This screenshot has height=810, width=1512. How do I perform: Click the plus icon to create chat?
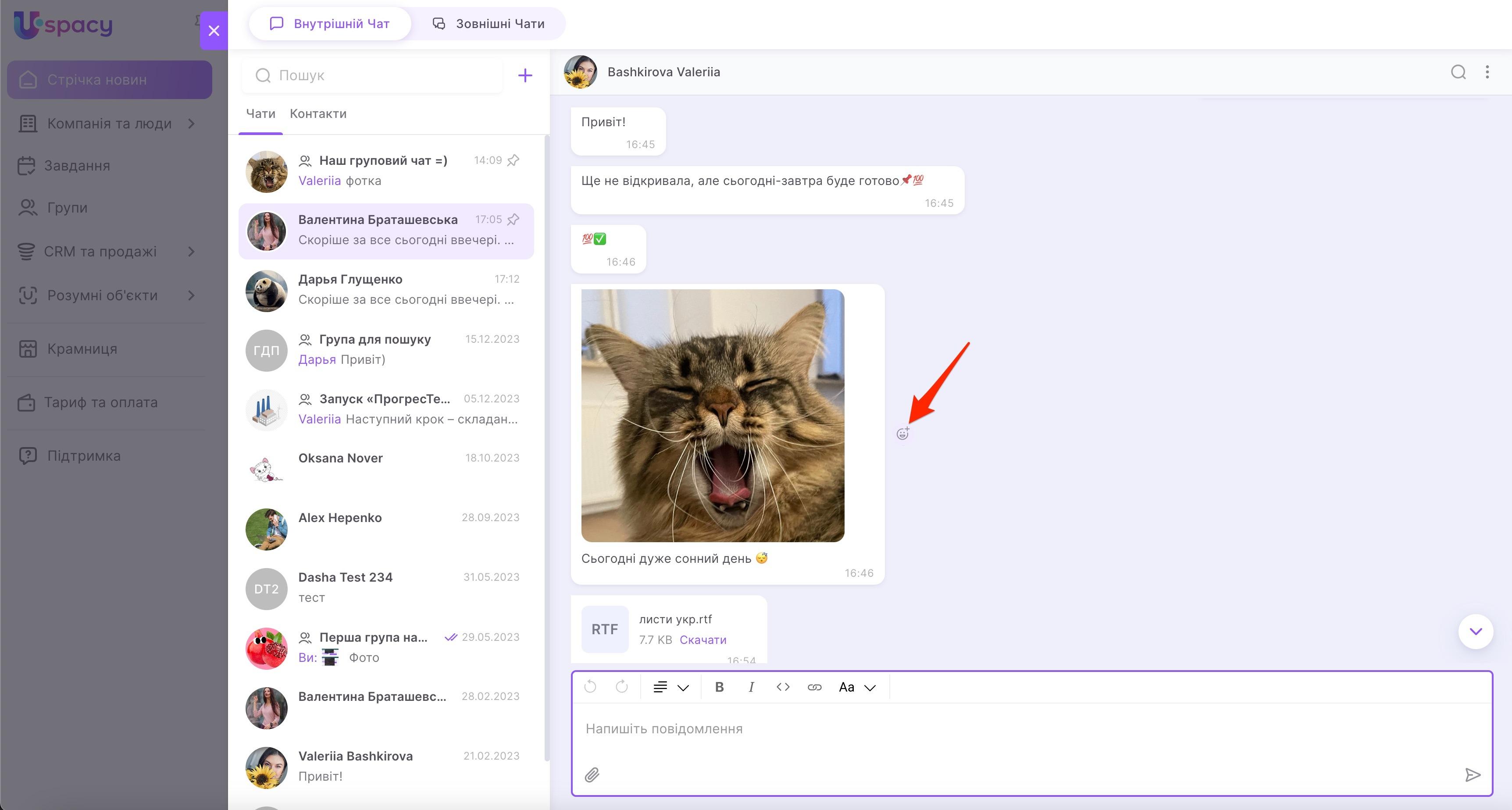525,75
